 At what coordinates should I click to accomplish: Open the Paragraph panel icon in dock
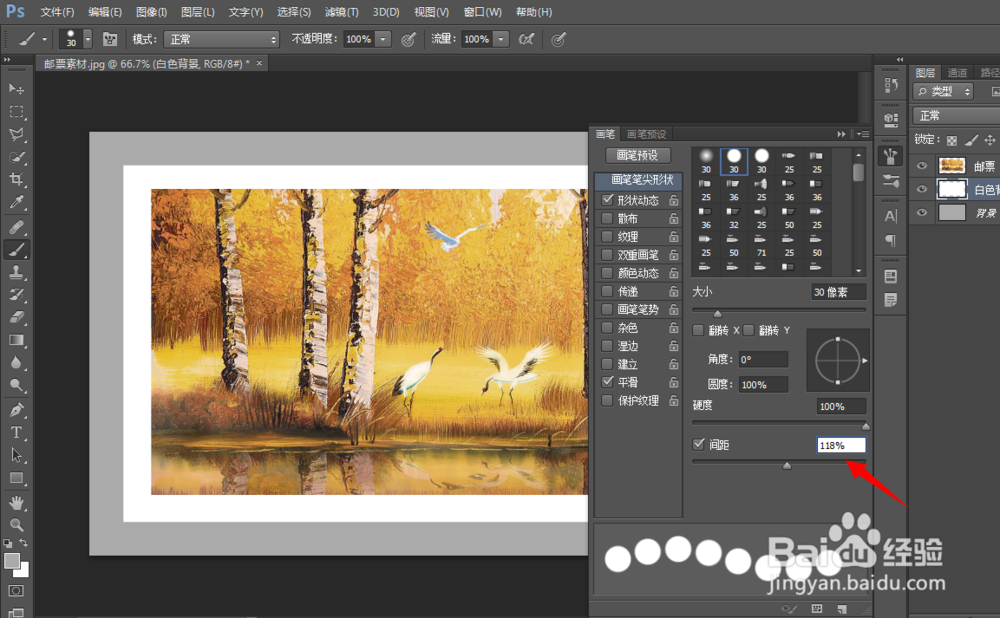pos(890,240)
